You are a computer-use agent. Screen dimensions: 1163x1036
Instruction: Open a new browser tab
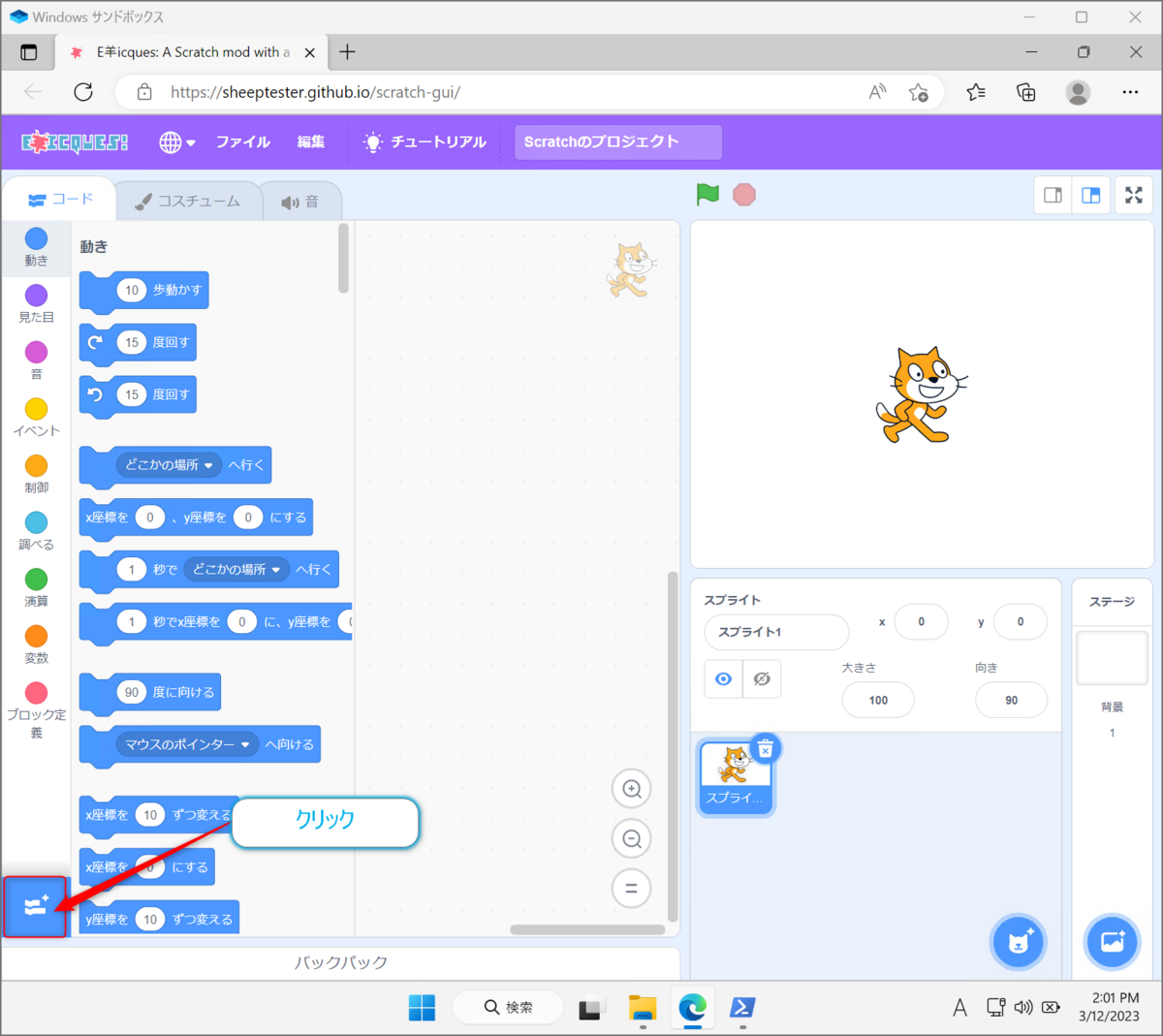point(347,51)
